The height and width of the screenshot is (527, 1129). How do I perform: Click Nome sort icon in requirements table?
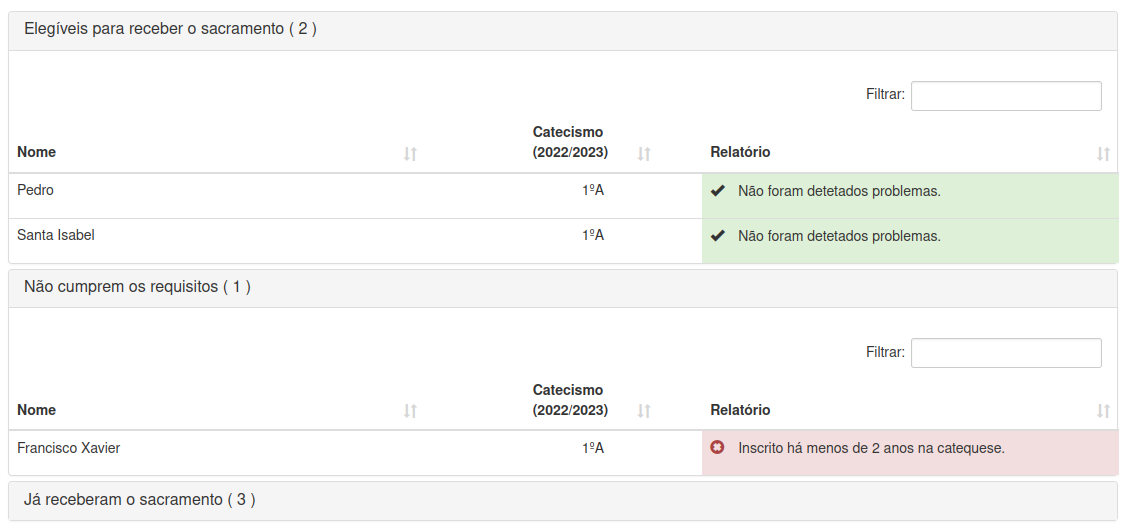(x=410, y=411)
